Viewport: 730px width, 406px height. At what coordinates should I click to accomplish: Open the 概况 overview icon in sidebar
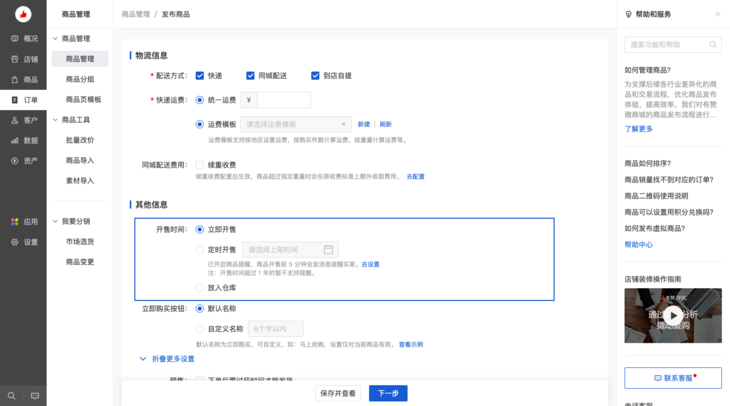point(15,39)
